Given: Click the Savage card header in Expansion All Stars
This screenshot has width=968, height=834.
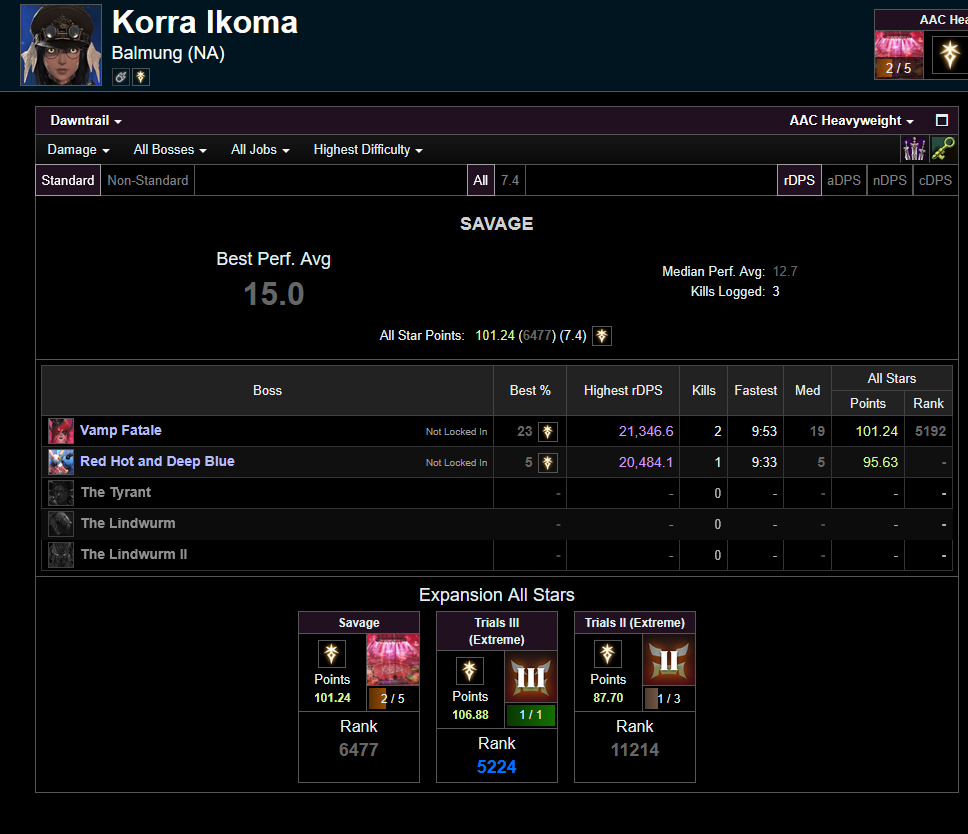Looking at the screenshot, I should click(359, 622).
